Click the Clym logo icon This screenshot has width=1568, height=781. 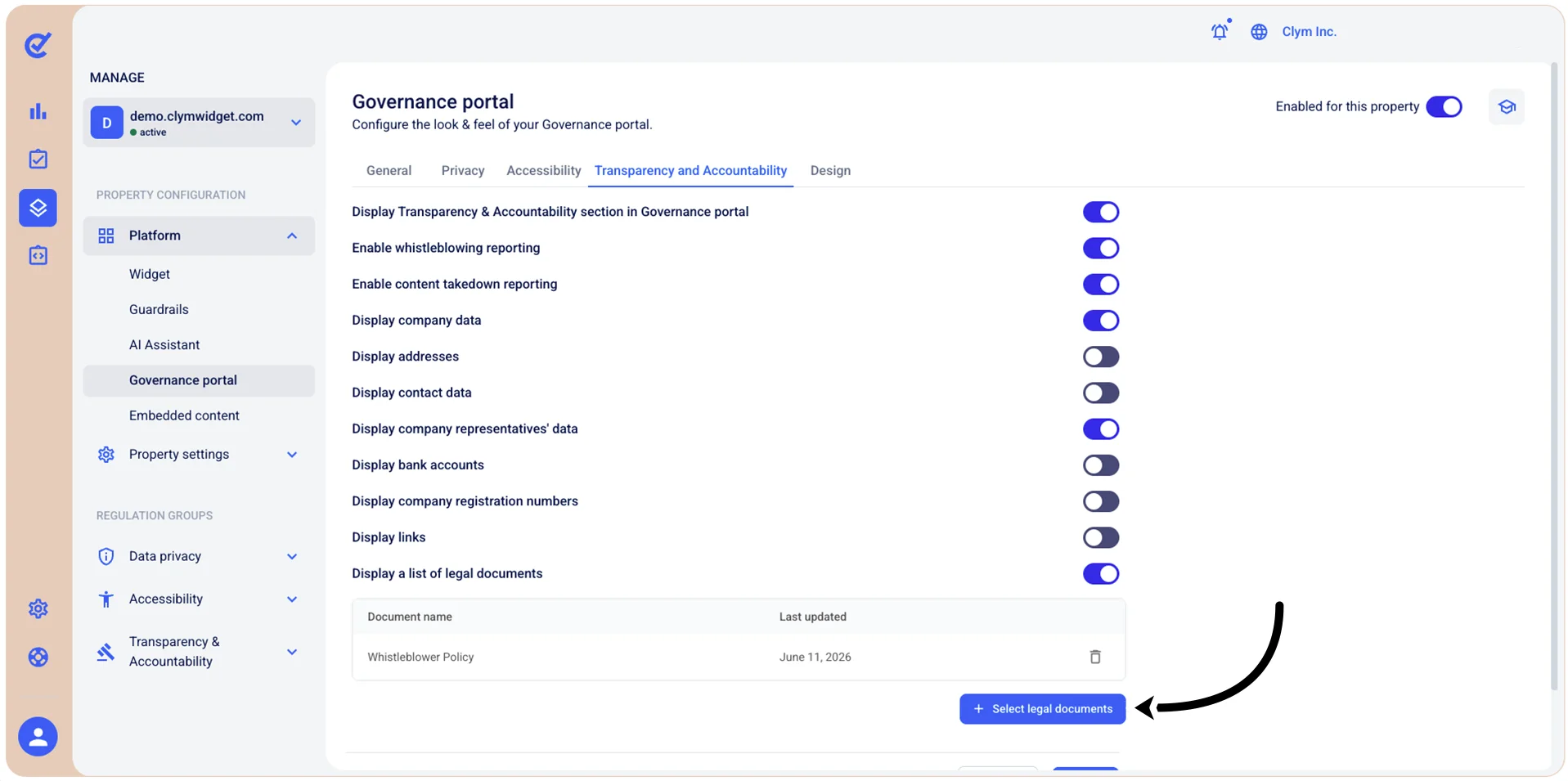point(38,45)
